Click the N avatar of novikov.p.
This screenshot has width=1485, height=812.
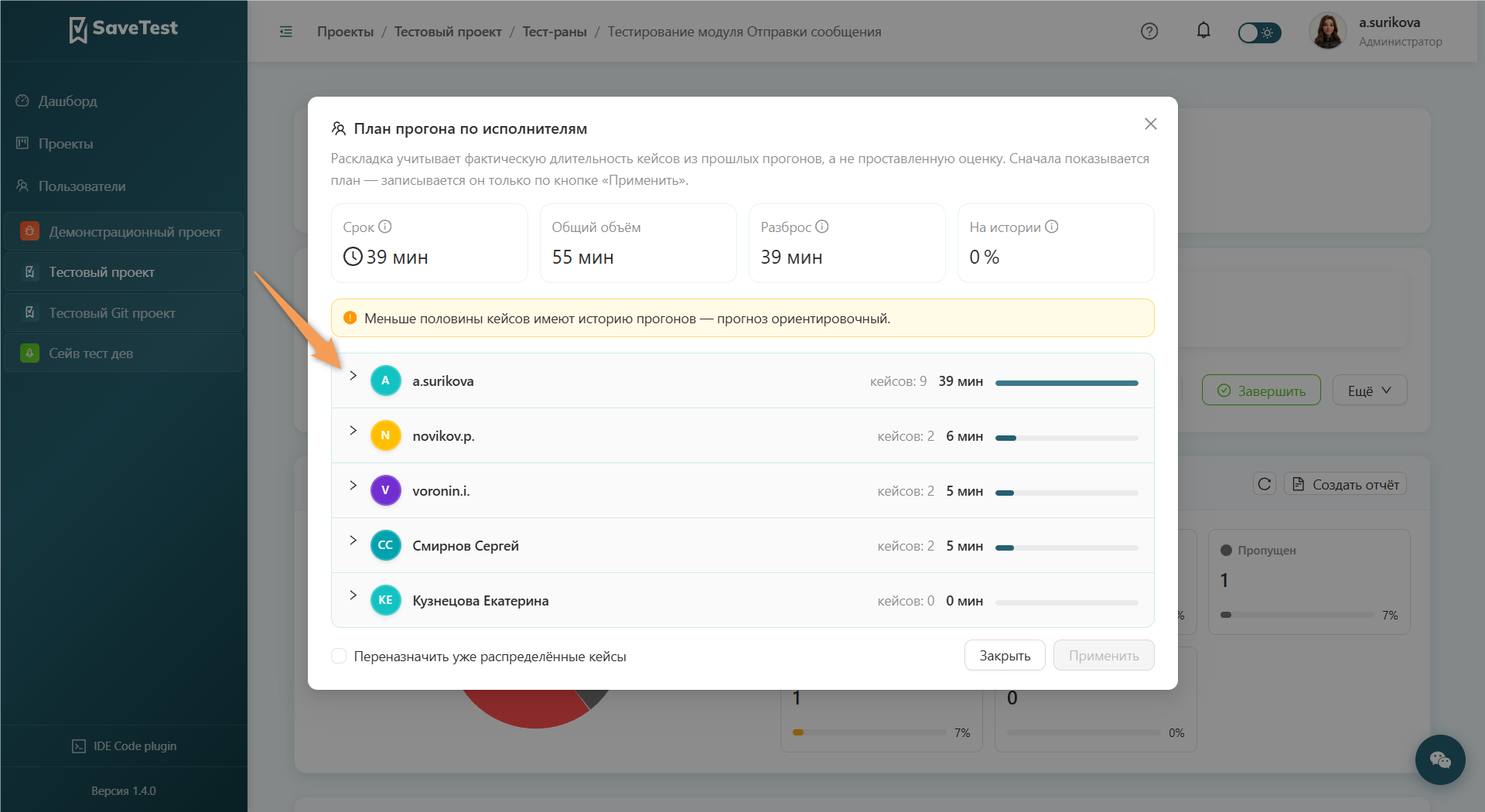pyautogui.click(x=385, y=435)
